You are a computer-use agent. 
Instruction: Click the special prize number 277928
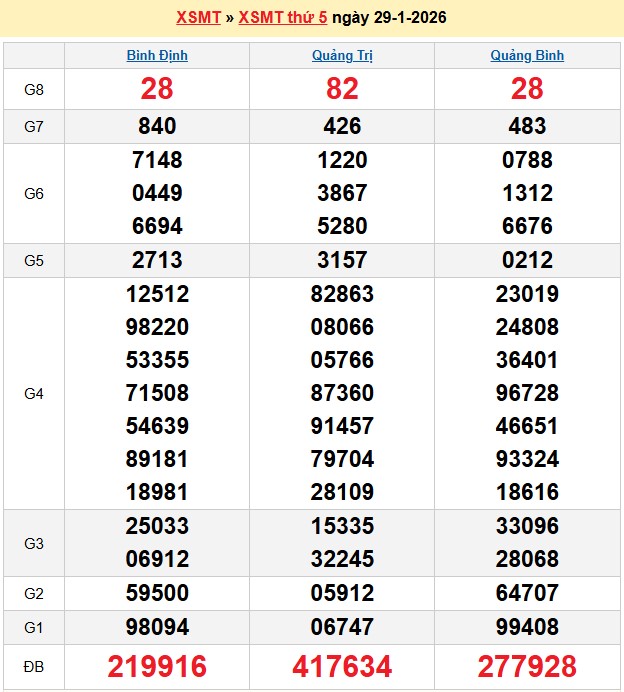tap(527, 666)
